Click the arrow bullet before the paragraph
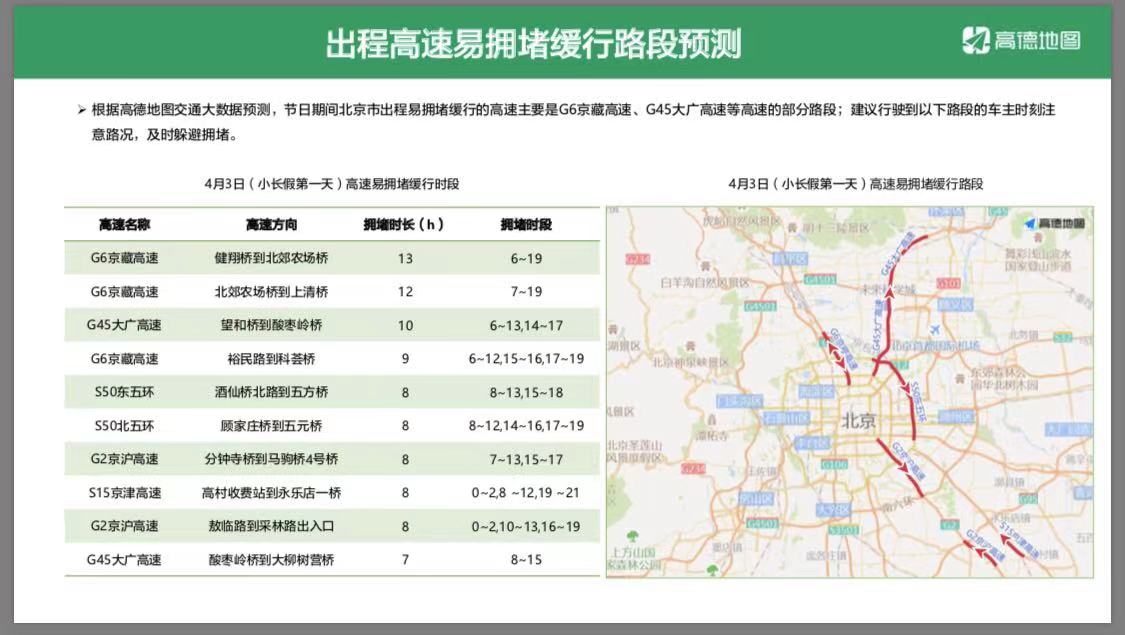The height and width of the screenshot is (635, 1125). [x=81, y=110]
